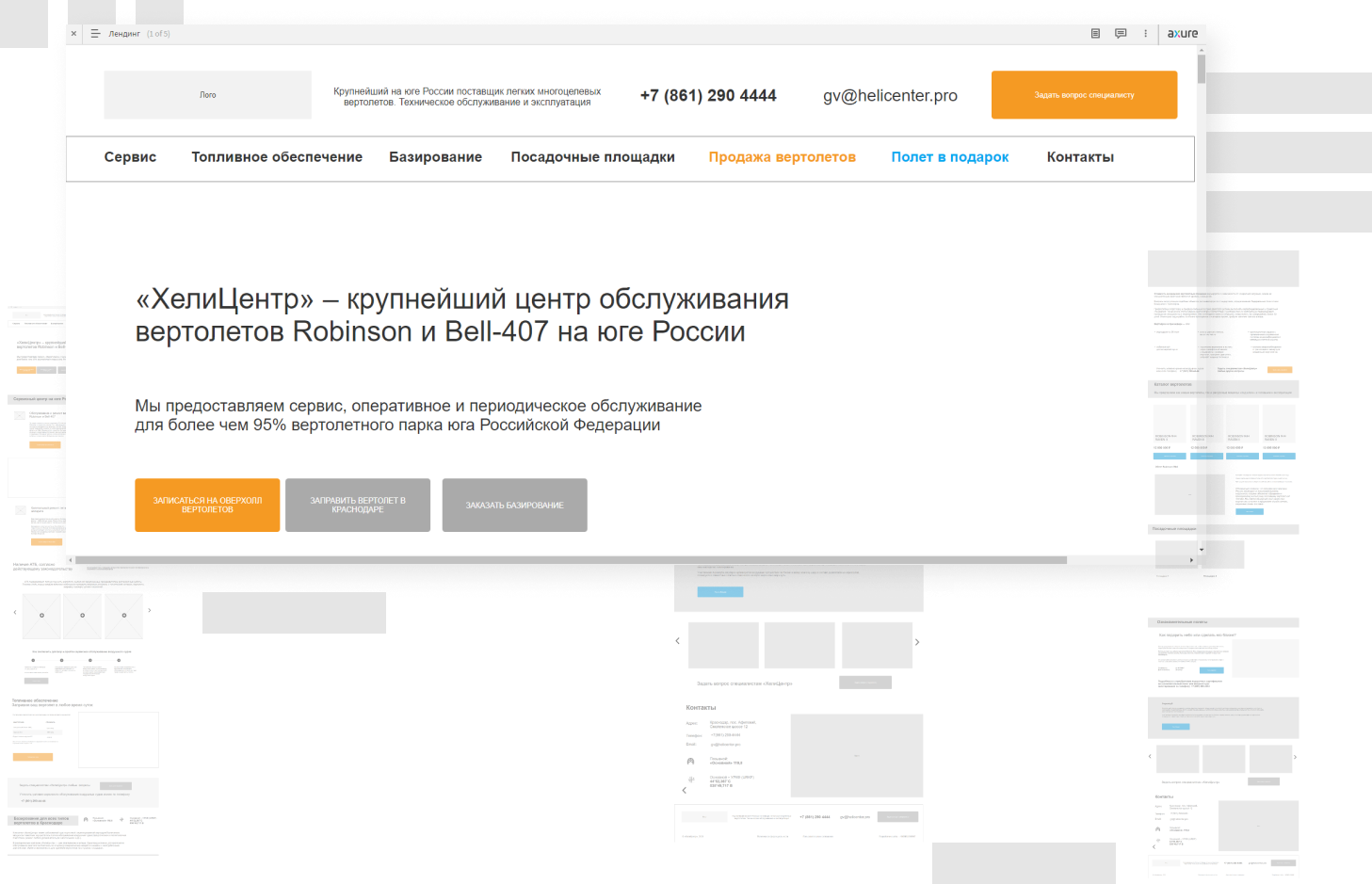Open the Axure pages list menu icon
Screen dimensions: 1372x884
click(95, 34)
